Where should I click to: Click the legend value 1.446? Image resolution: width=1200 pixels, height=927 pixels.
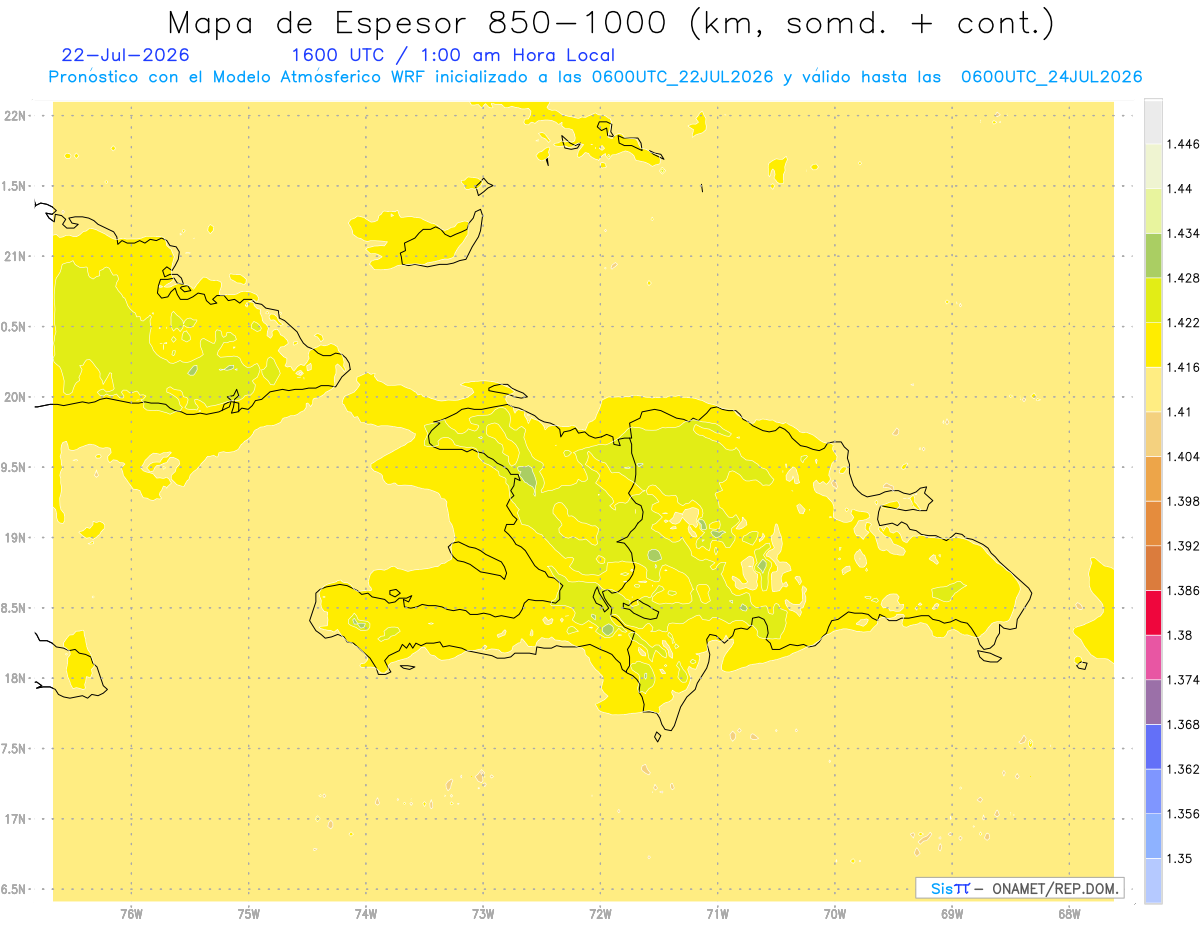1183,144
